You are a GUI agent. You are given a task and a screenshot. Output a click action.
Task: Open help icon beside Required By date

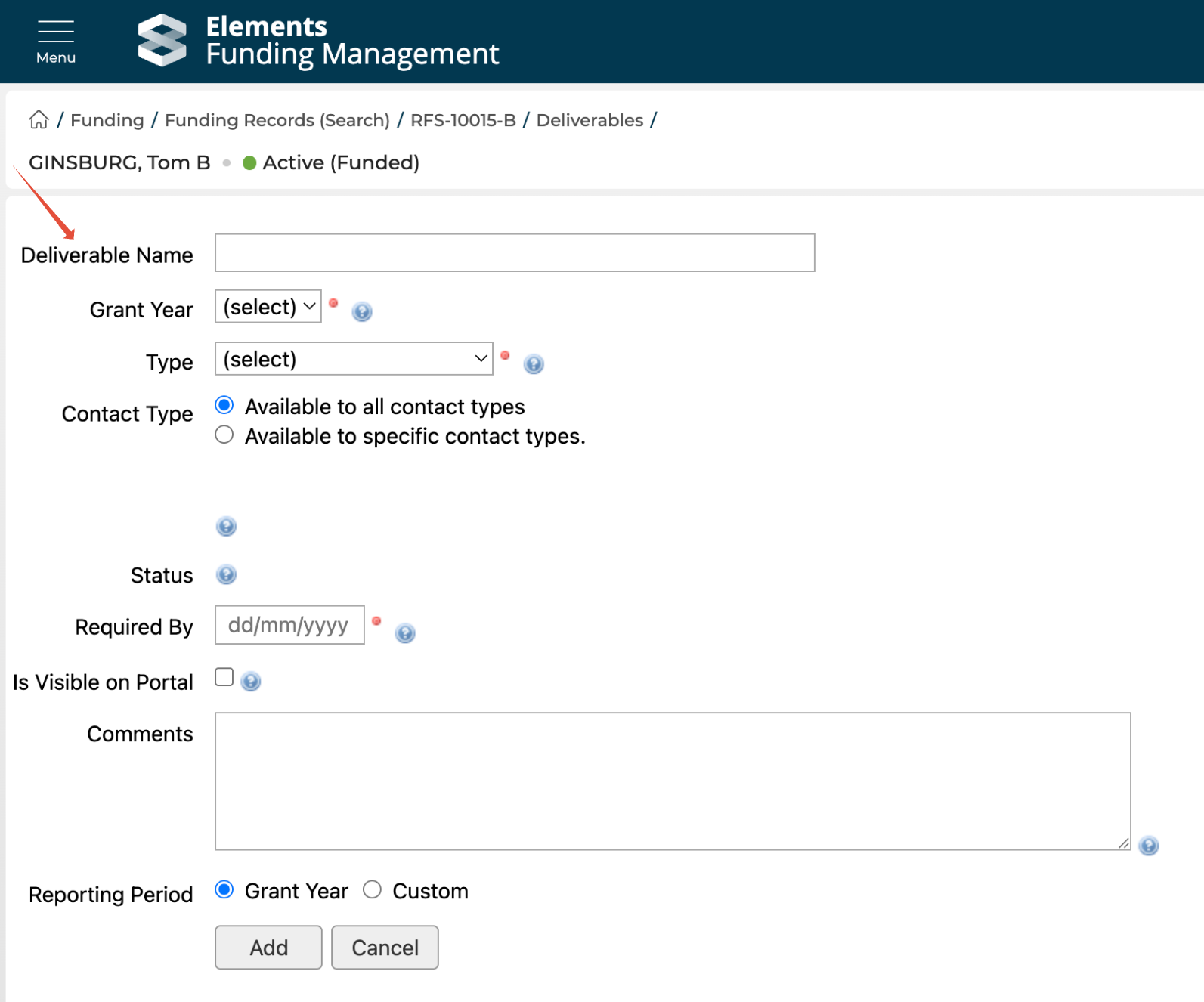[x=405, y=633]
